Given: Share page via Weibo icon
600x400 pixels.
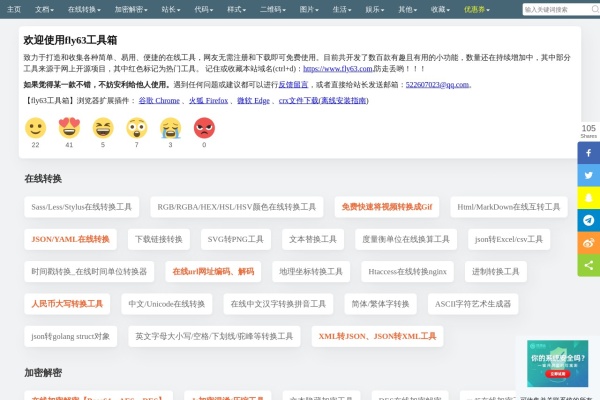Looking at the screenshot, I should pyautogui.click(x=588, y=242).
